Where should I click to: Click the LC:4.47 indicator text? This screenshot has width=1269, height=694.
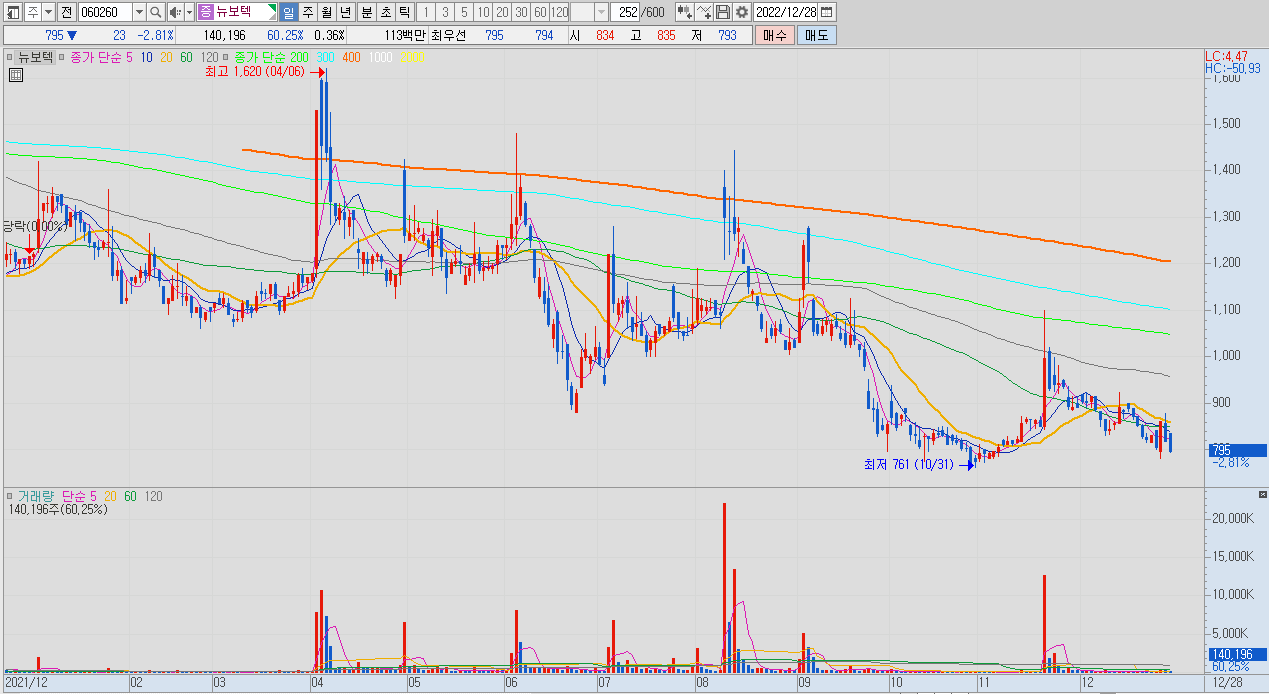pos(1227,56)
